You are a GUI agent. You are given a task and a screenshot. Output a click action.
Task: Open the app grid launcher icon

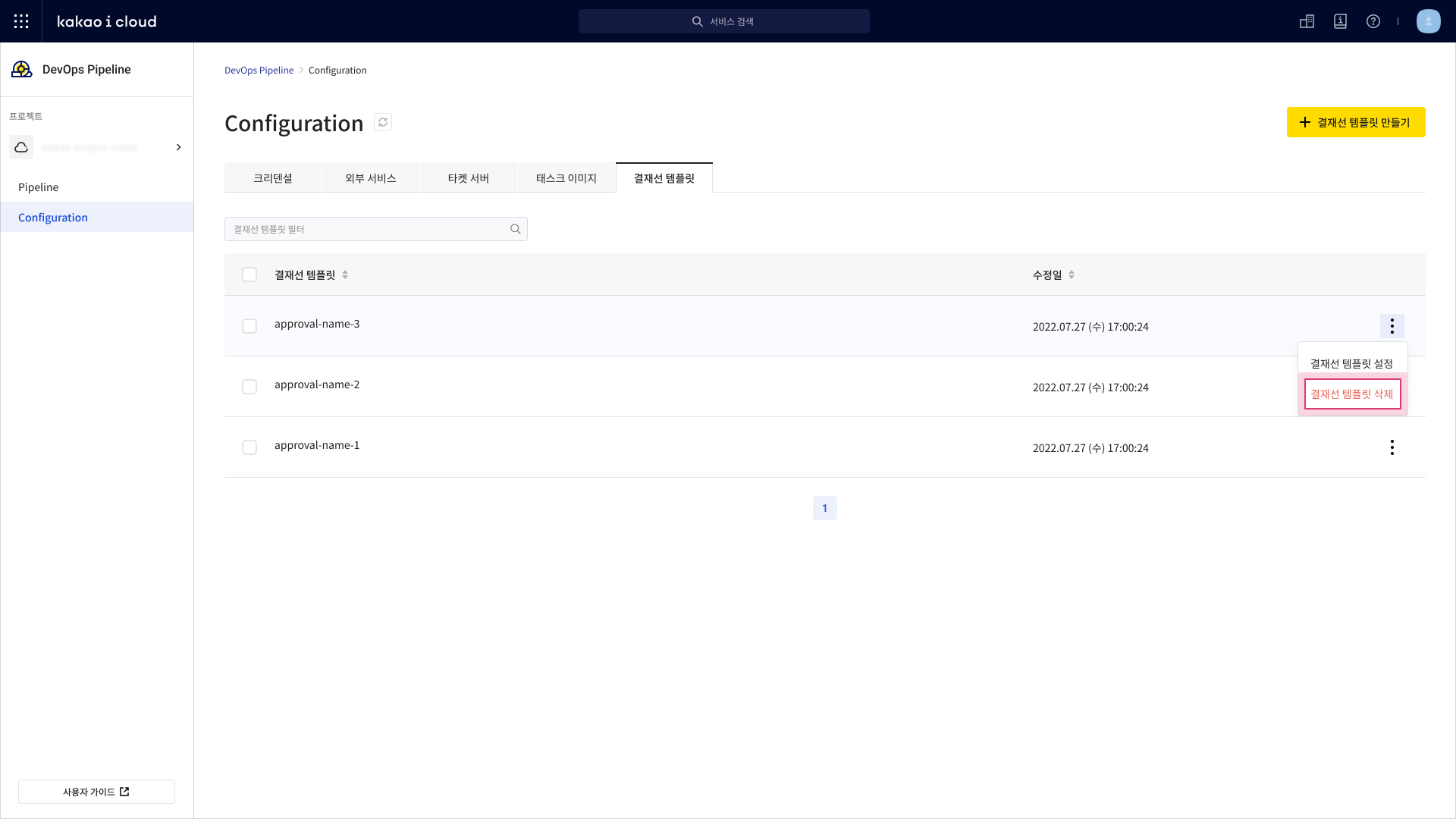click(21, 21)
